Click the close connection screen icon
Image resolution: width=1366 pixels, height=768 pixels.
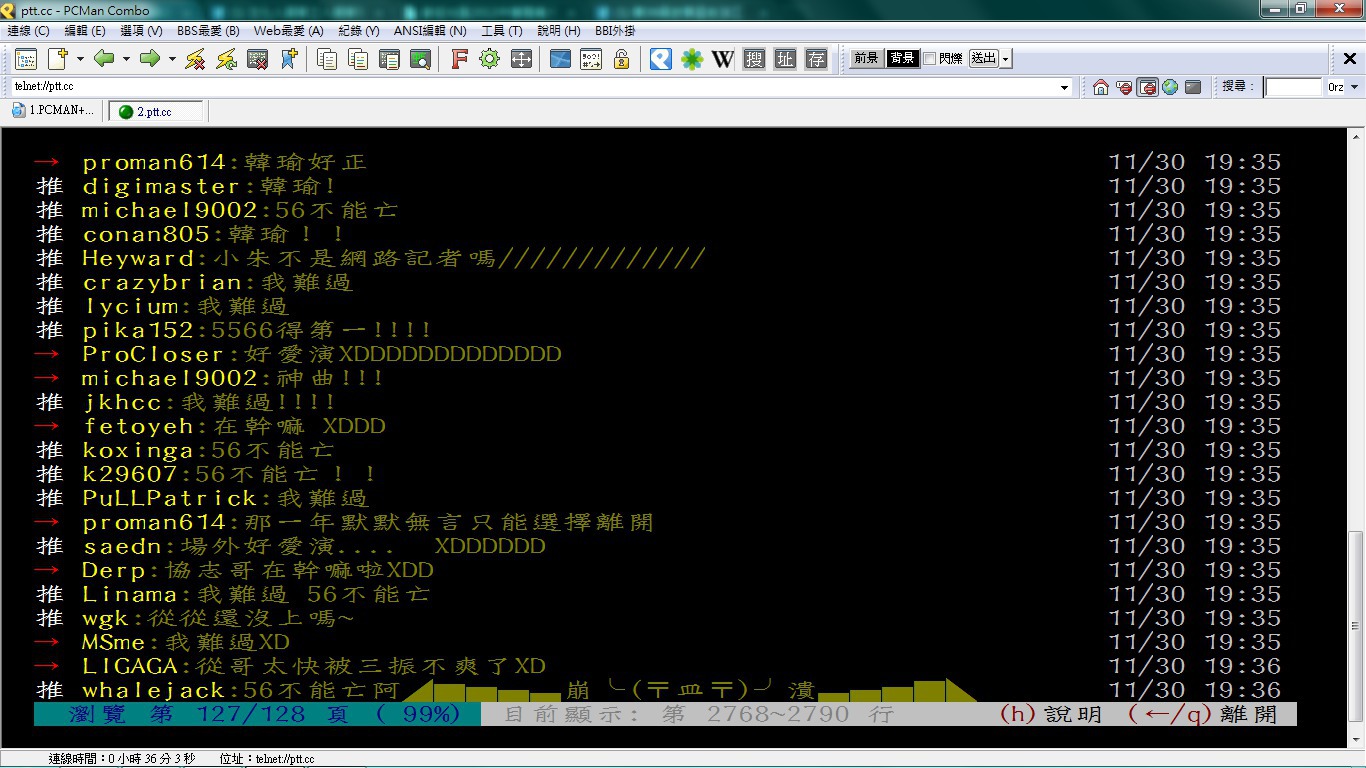coord(257,59)
